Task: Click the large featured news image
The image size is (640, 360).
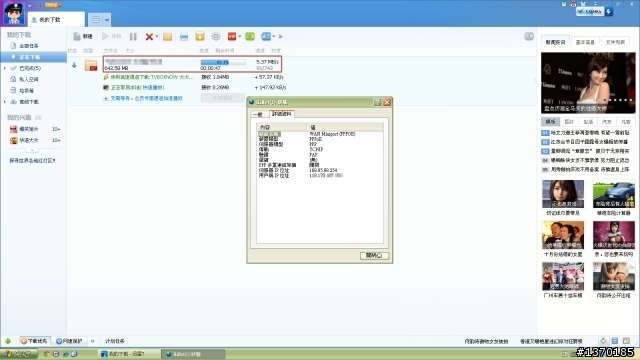Action: 588,83
